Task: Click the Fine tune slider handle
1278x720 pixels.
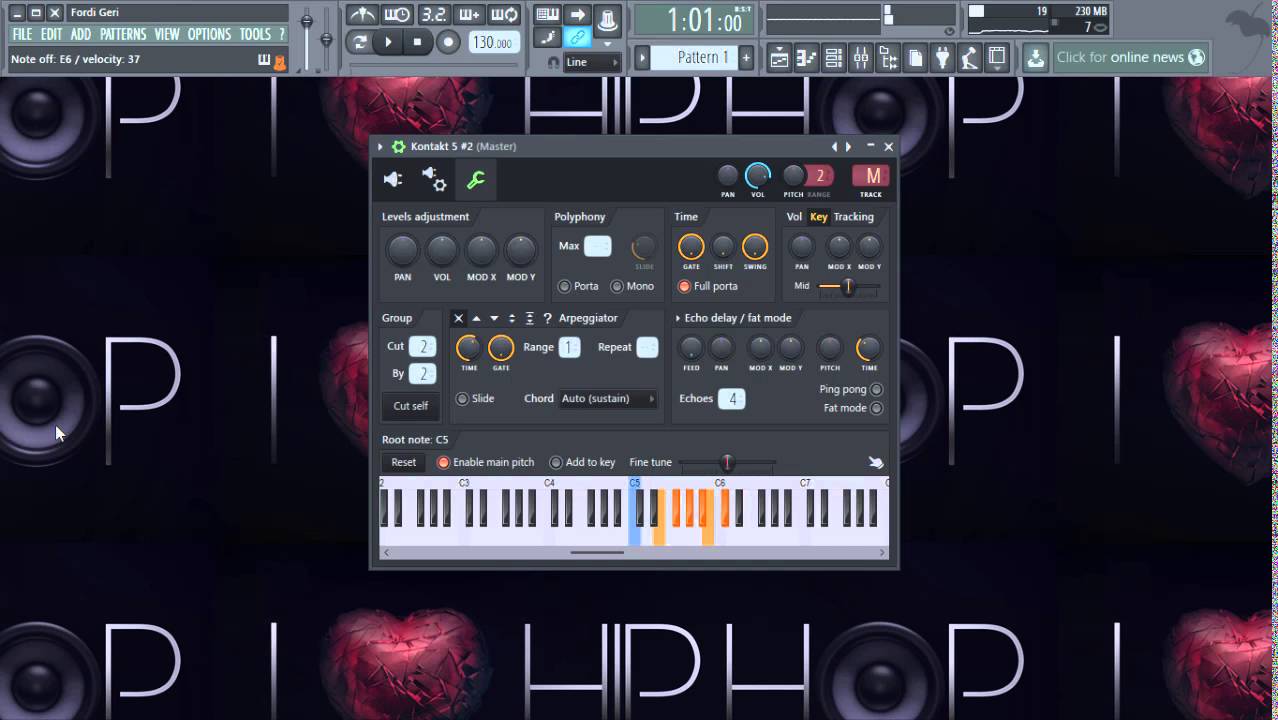Action: [727, 463]
